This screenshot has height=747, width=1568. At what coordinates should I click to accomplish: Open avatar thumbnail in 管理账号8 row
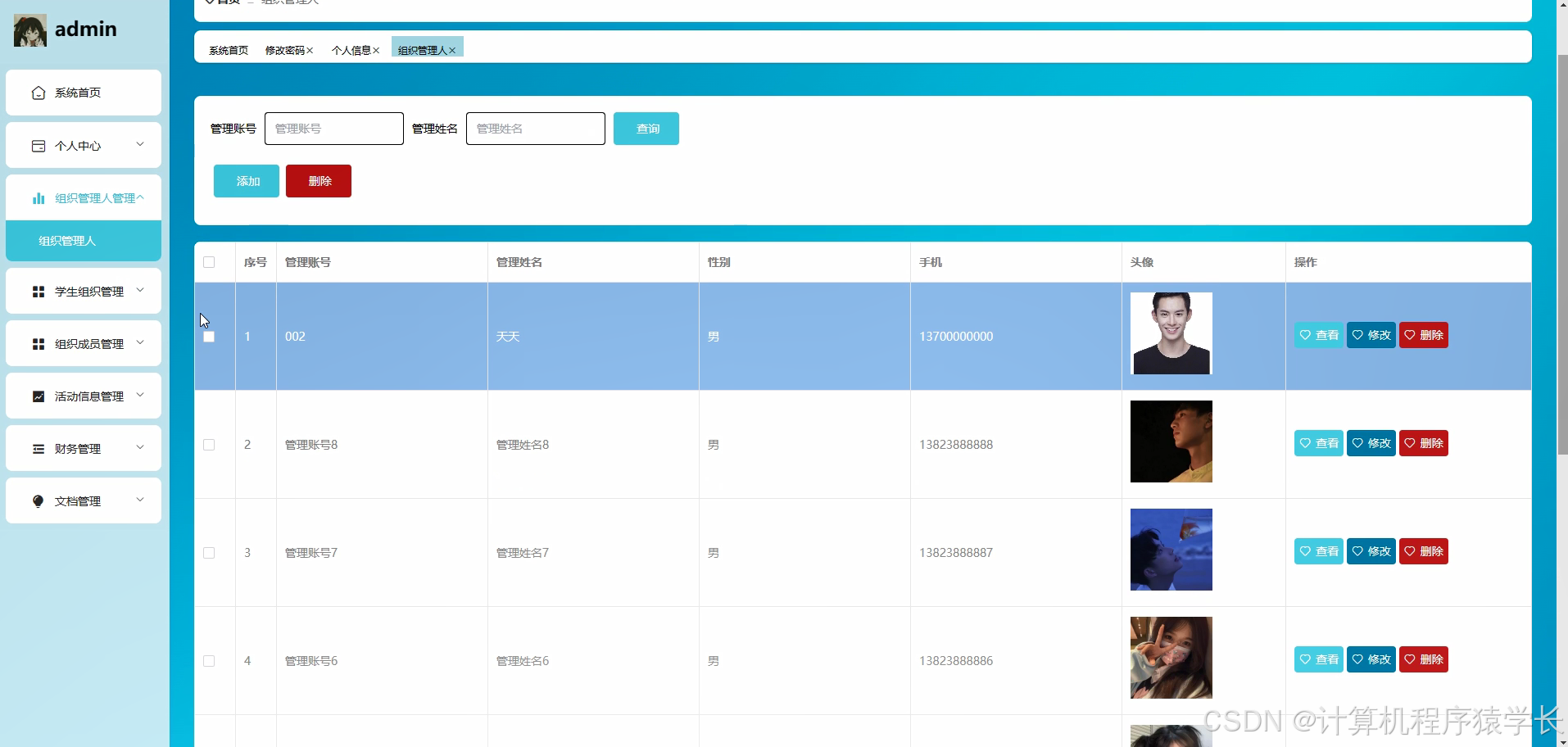1171,441
